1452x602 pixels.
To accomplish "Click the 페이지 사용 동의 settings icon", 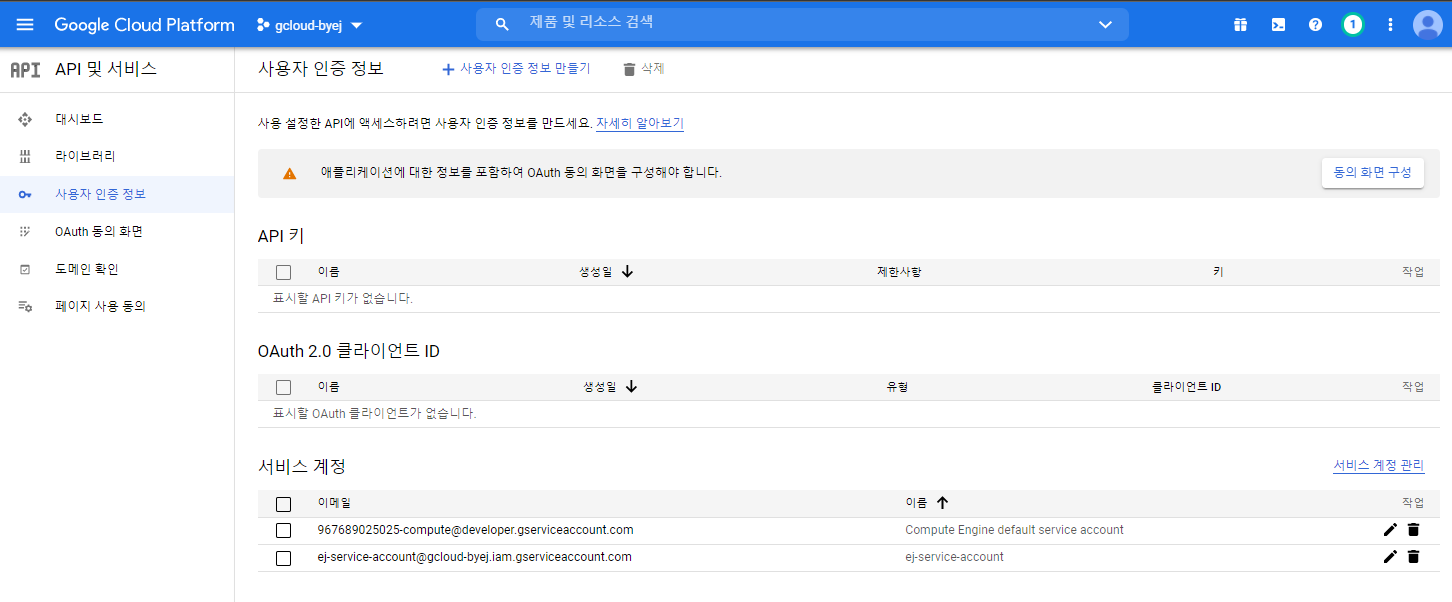I will (x=25, y=307).
